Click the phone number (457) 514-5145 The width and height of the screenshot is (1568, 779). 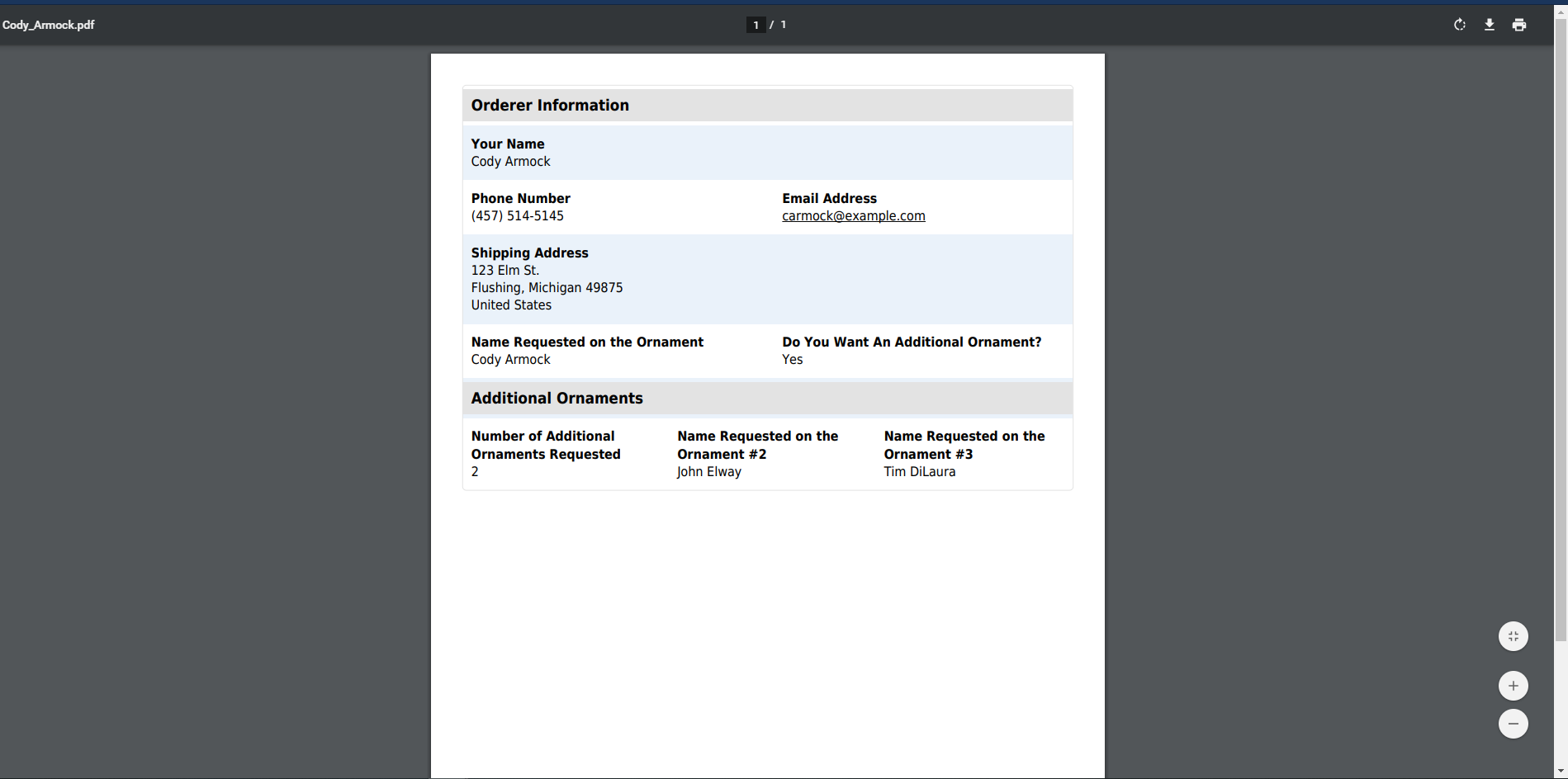click(x=517, y=216)
